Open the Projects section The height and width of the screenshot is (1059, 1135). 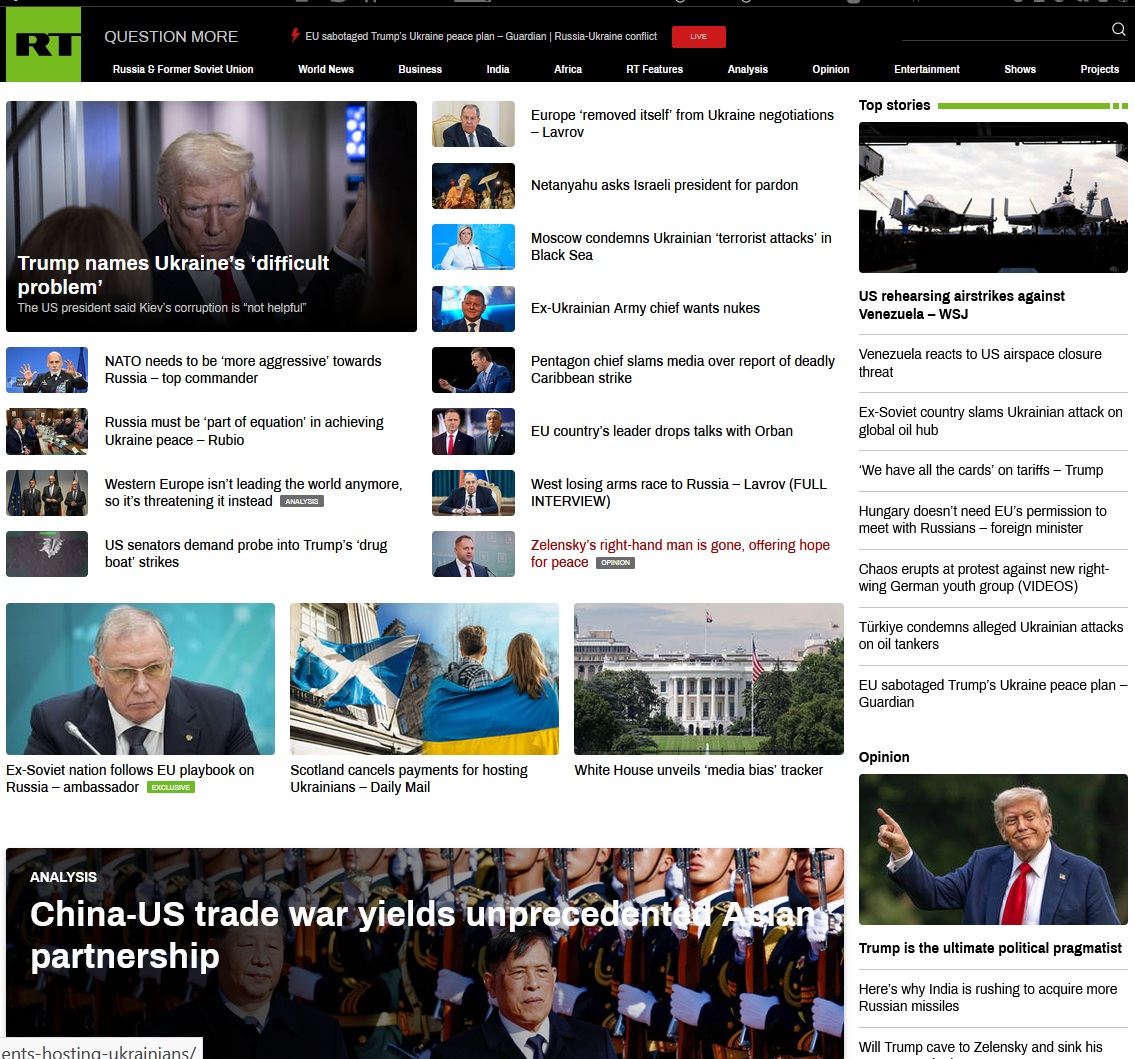1100,69
